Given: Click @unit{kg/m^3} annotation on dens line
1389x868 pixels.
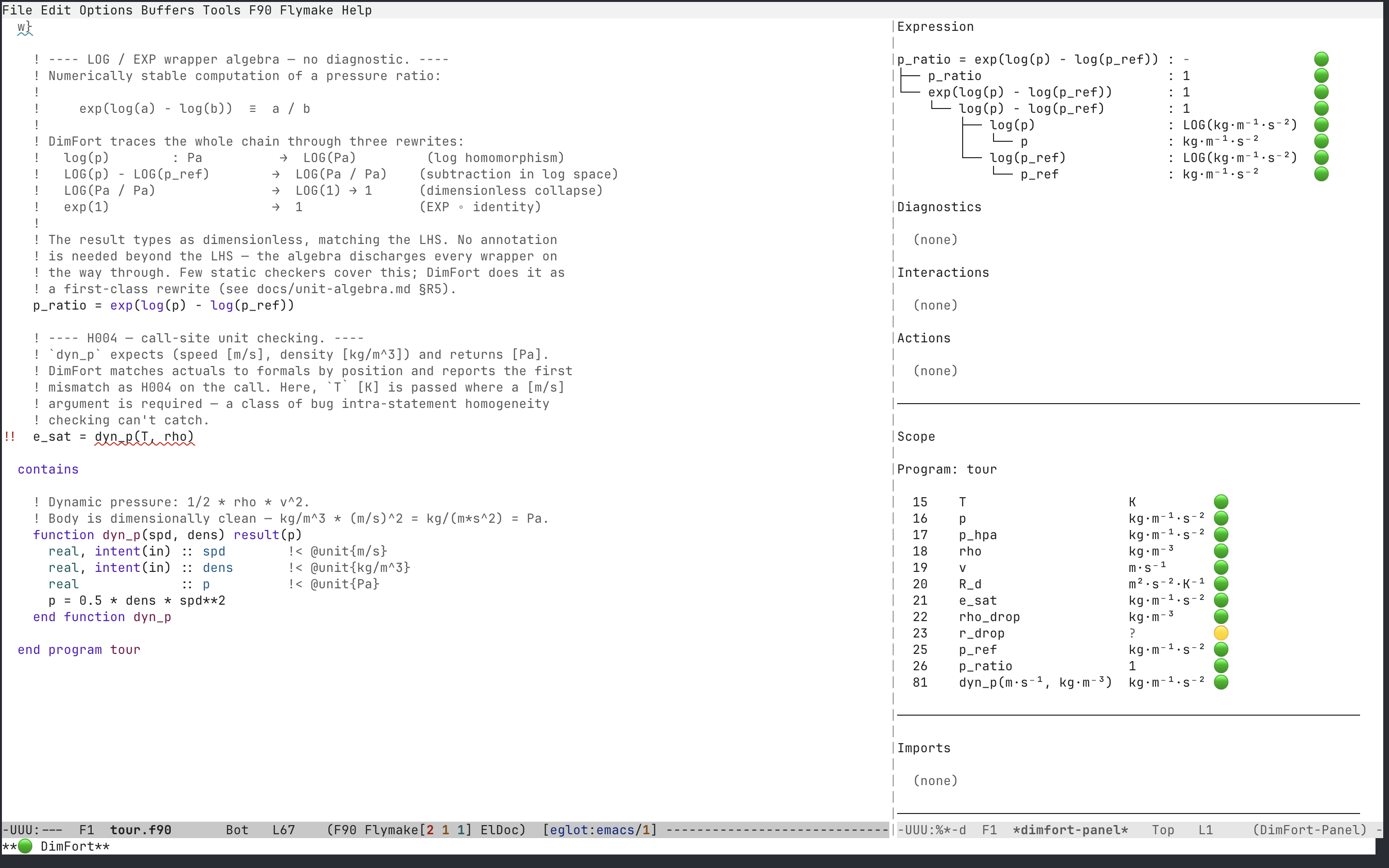Looking at the screenshot, I should (x=360, y=568).
